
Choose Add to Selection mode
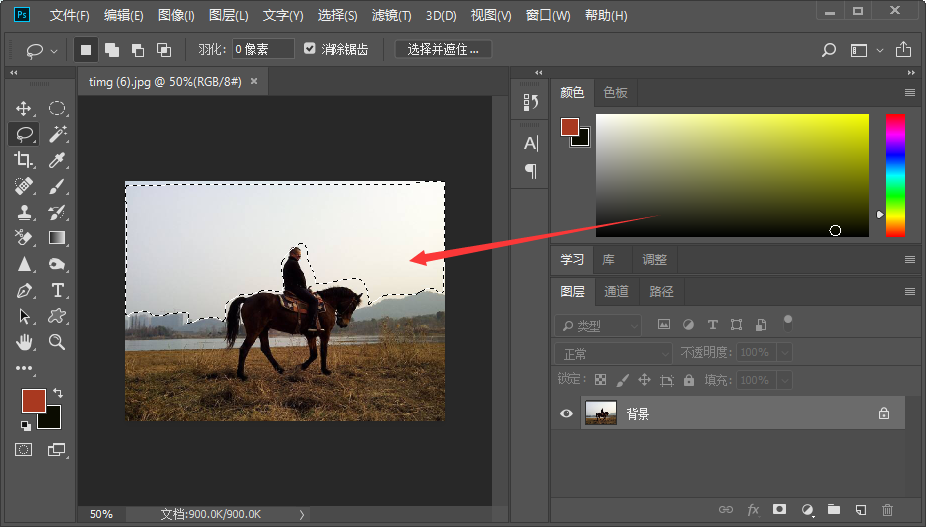coord(112,50)
